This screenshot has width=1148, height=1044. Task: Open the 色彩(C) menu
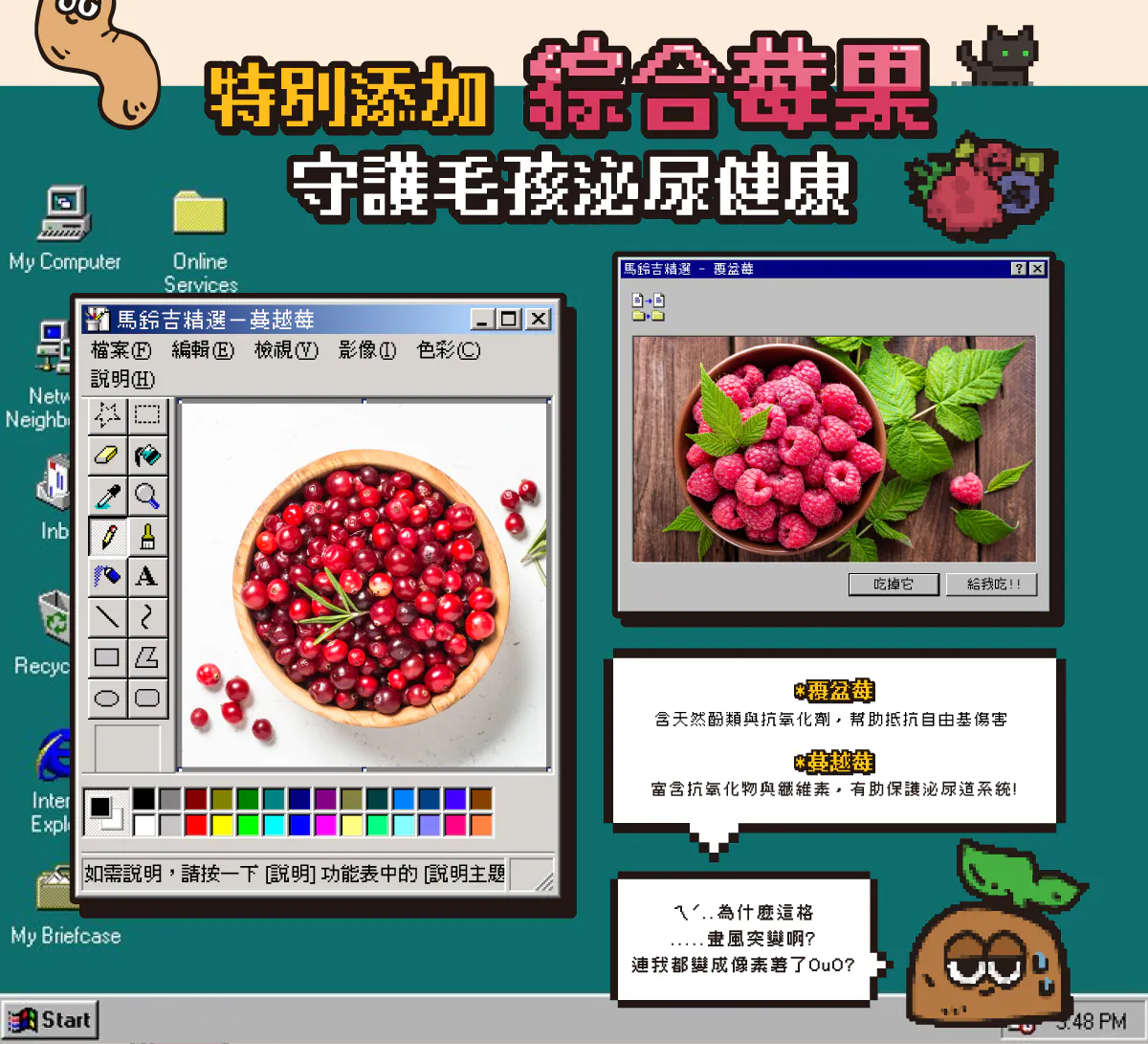[448, 350]
